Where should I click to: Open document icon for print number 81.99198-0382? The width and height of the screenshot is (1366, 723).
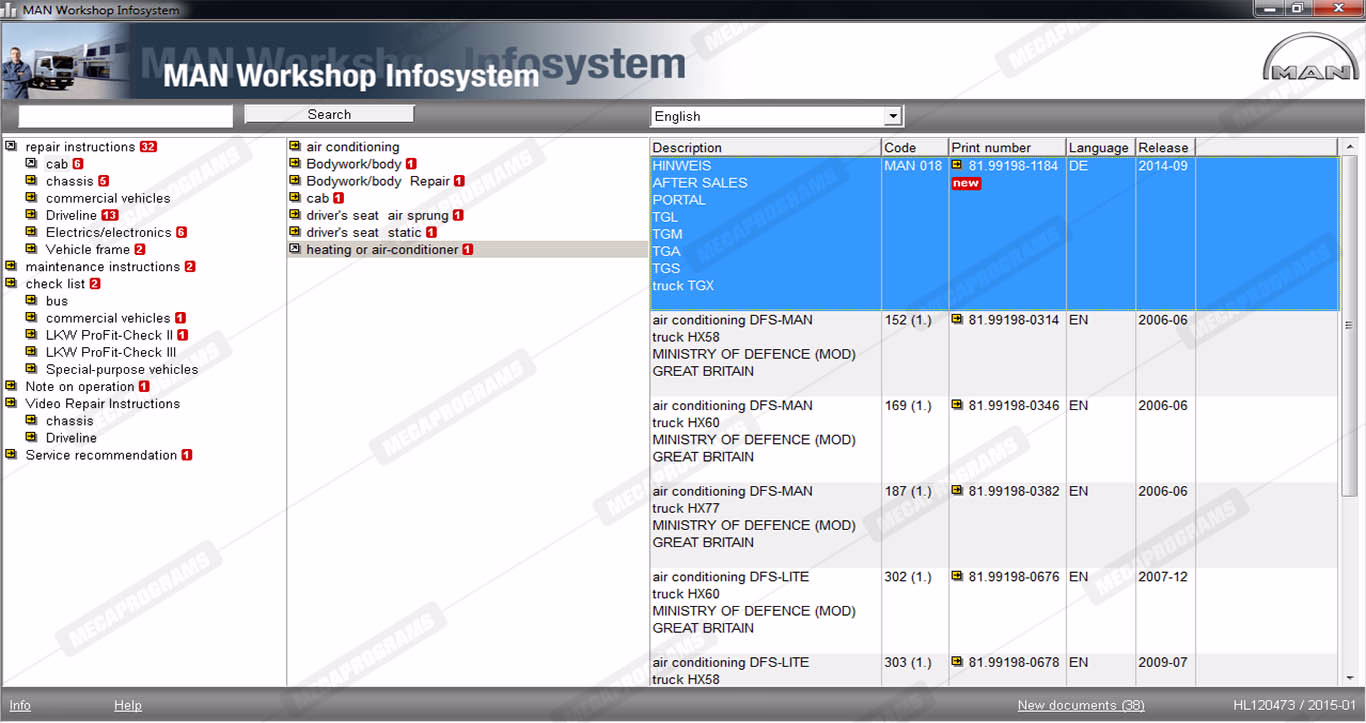pyautogui.click(x=957, y=491)
